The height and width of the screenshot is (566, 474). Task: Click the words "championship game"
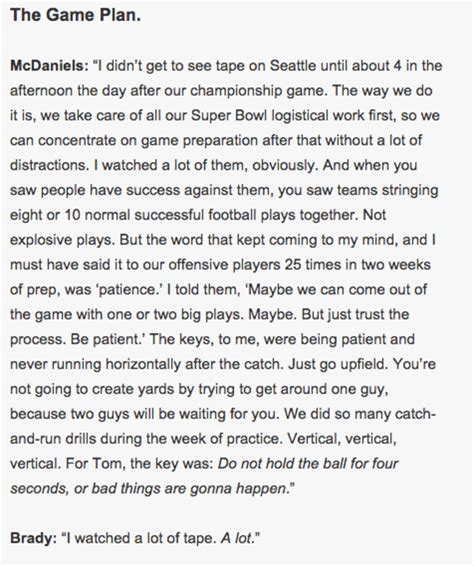(x=259, y=91)
